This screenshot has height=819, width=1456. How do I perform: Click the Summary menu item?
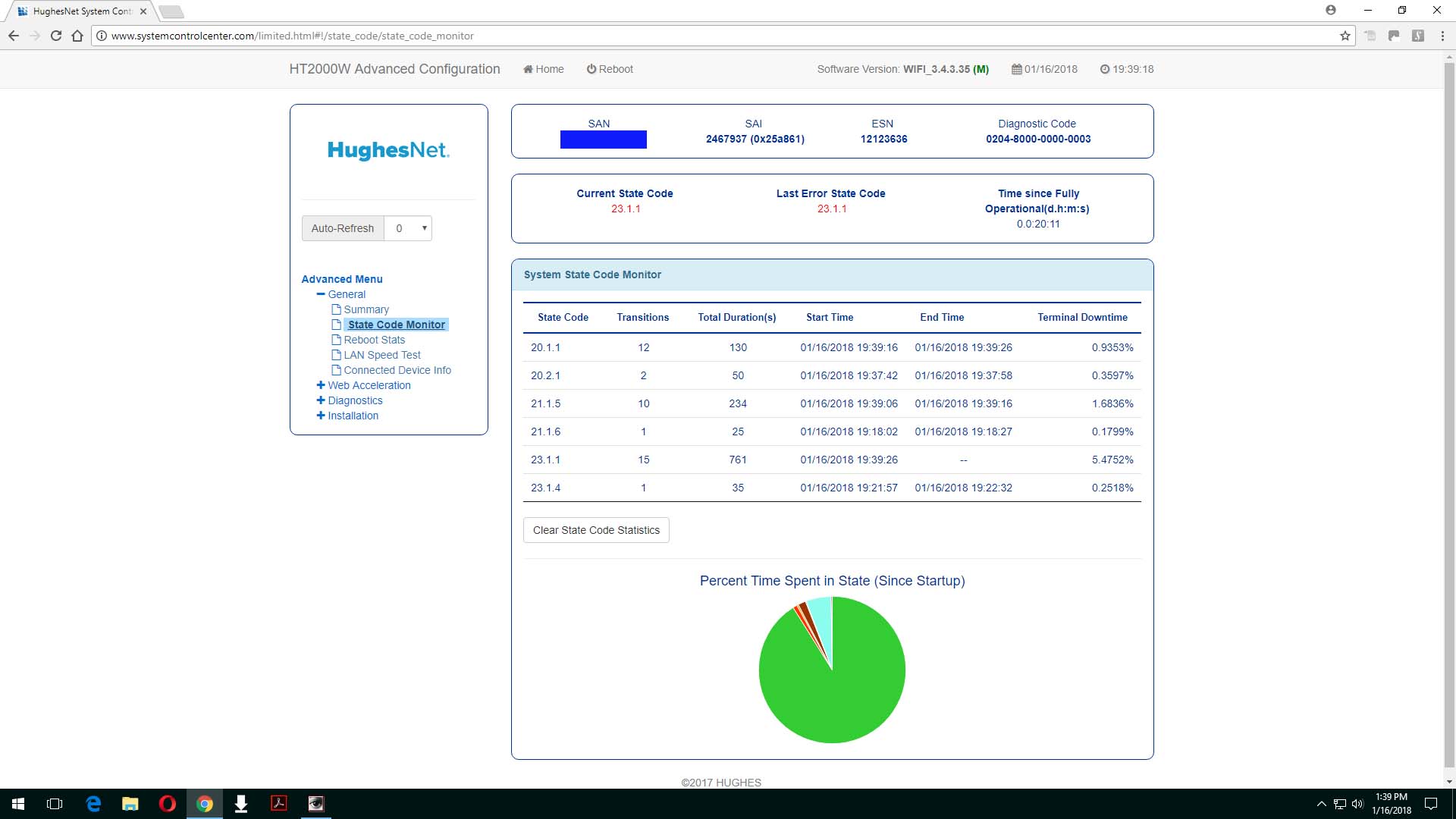click(365, 309)
